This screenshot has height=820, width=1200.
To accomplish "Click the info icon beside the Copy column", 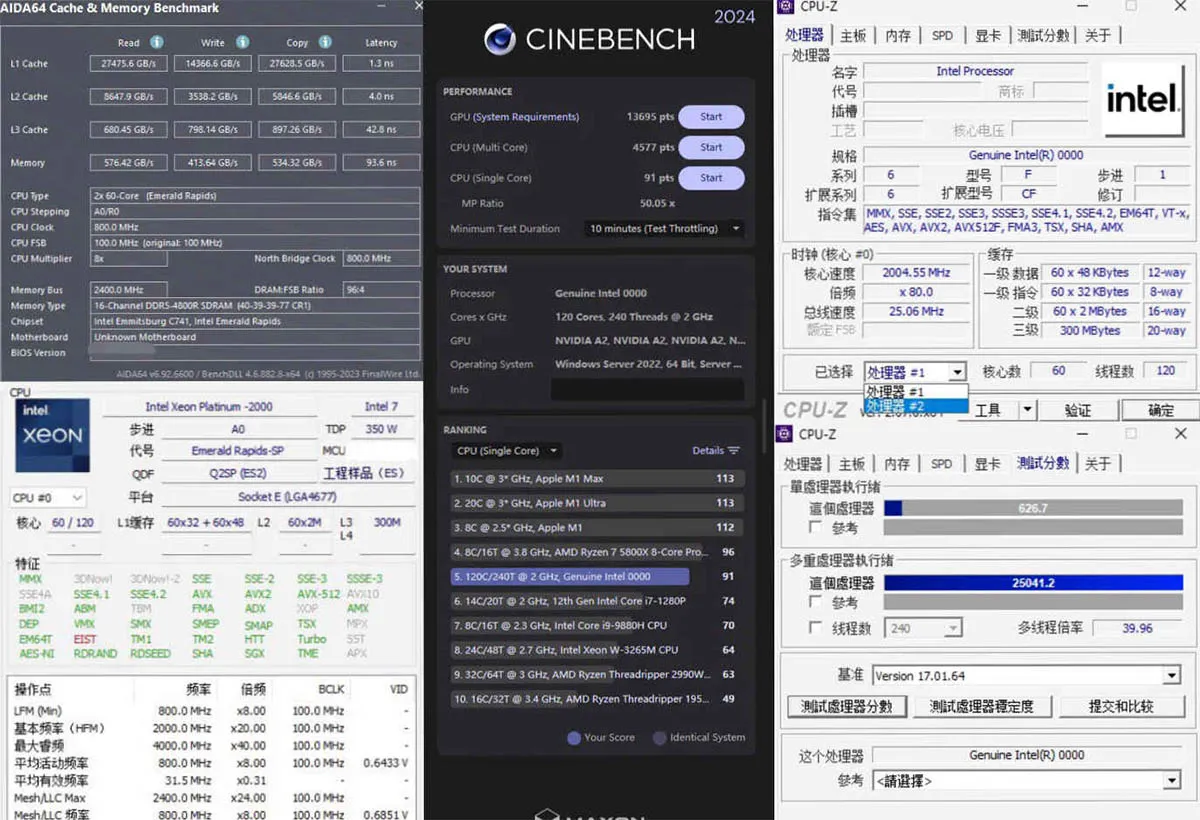I will 326,43.
